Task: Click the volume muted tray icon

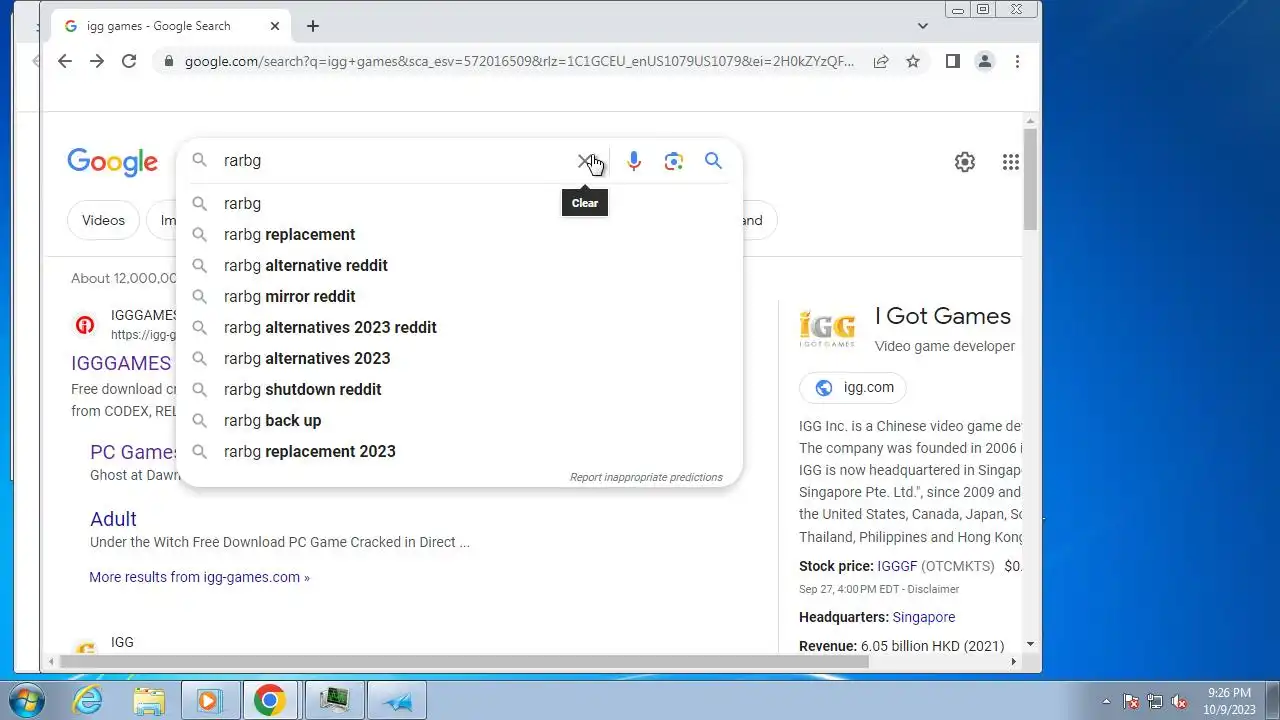Action: (1179, 701)
